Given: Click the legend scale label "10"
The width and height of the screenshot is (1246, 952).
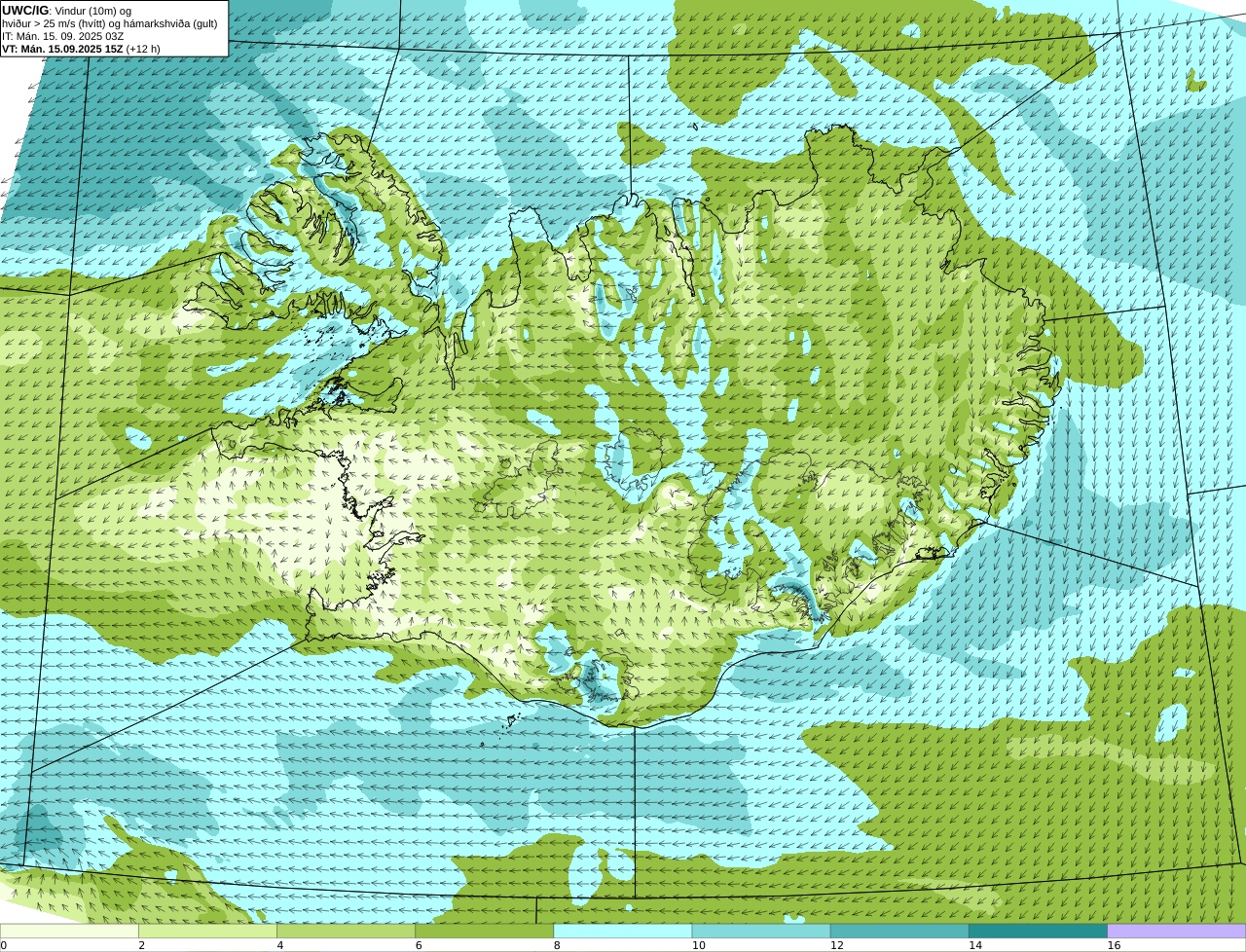Looking at the screenshot, I should 699,945.
